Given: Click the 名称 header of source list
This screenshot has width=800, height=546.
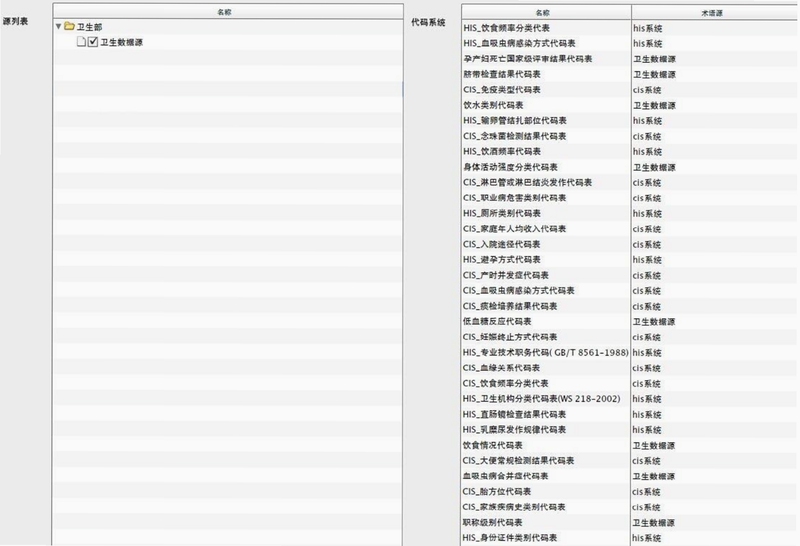Looking at the screenshot, I should [x=228, y=12].
